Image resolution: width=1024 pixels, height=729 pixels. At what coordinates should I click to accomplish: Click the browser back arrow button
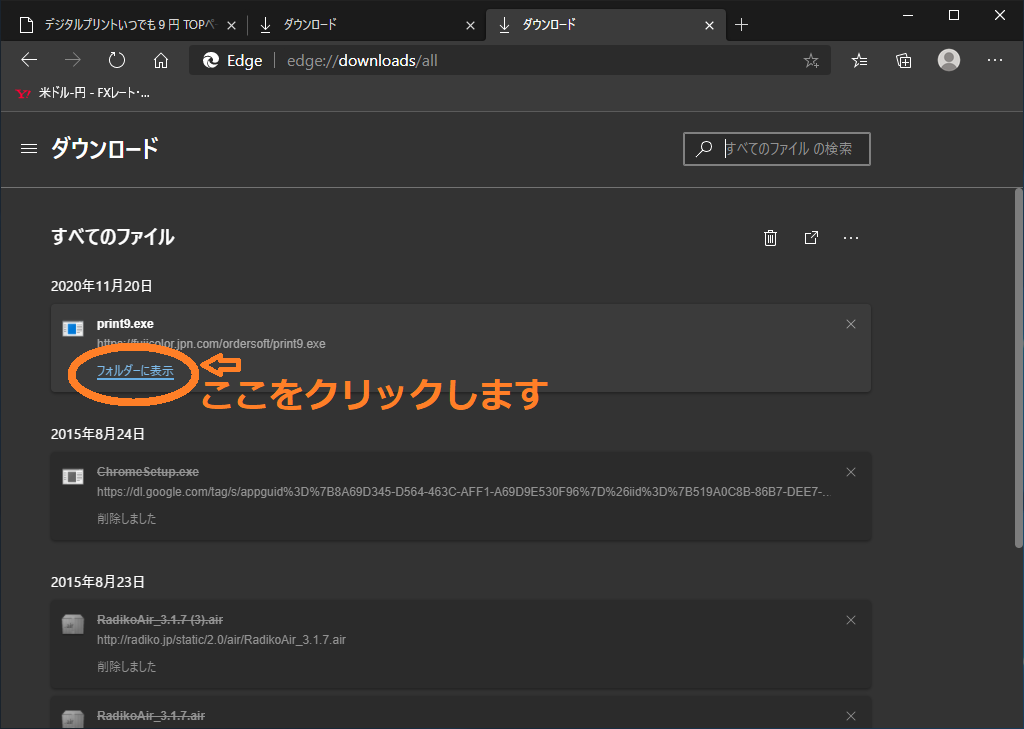point(29,61)
